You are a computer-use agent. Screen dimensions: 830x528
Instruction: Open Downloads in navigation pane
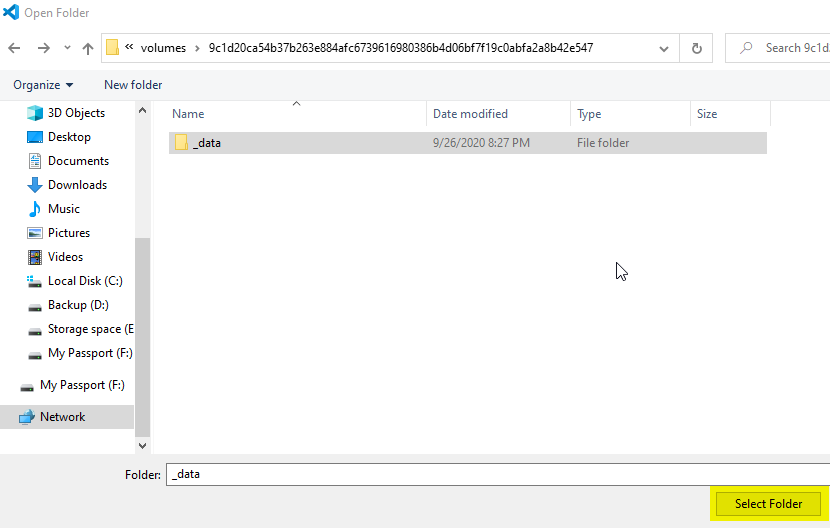tap(77, 185)
